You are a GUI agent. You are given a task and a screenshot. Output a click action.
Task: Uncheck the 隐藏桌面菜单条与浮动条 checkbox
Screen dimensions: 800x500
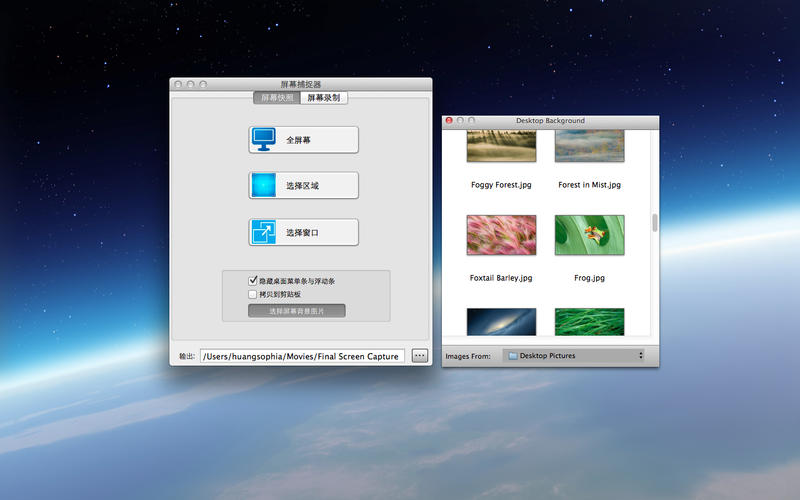252,282
